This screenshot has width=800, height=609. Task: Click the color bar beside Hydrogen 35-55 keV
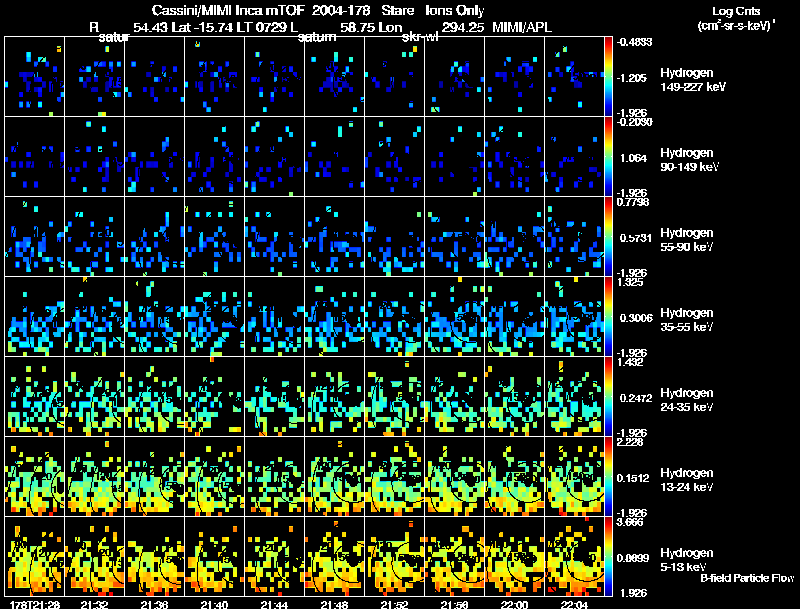coord(608,317)
